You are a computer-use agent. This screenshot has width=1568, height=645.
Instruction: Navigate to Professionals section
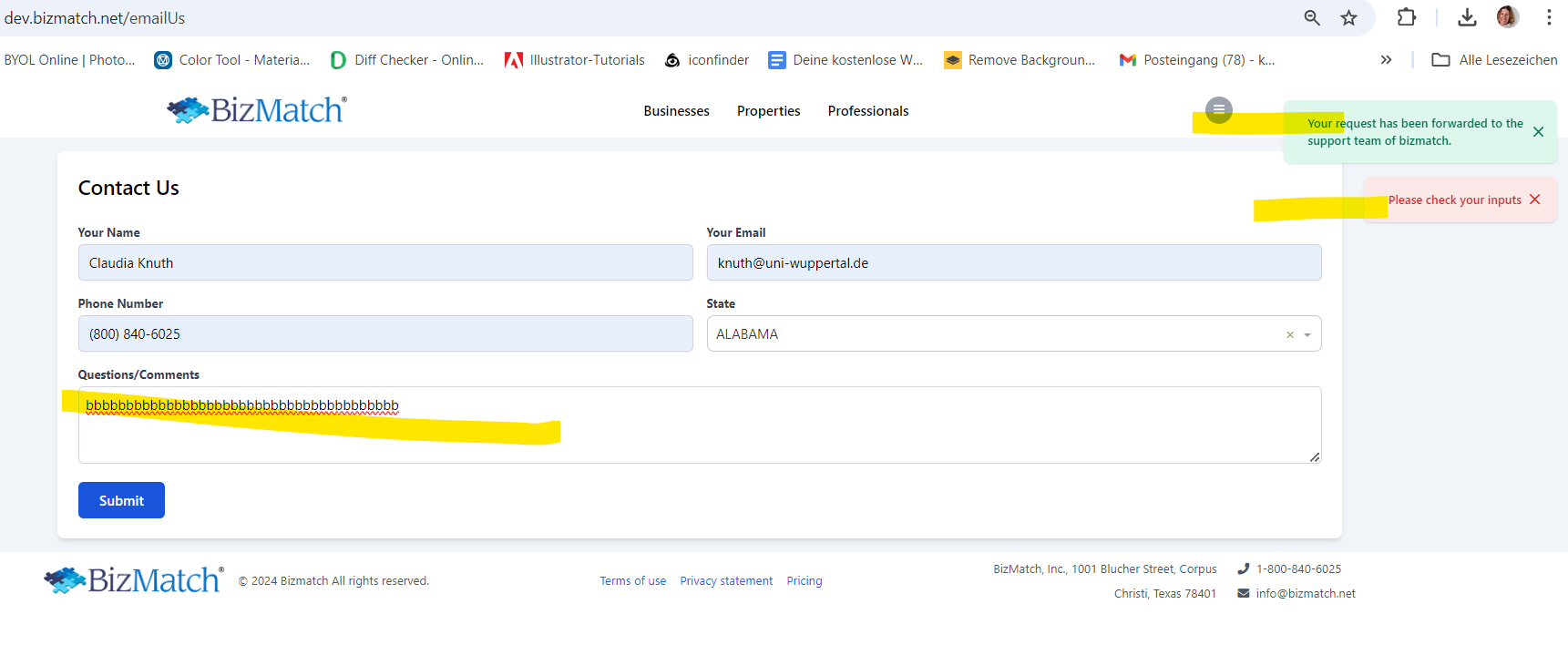coord(867,111)
